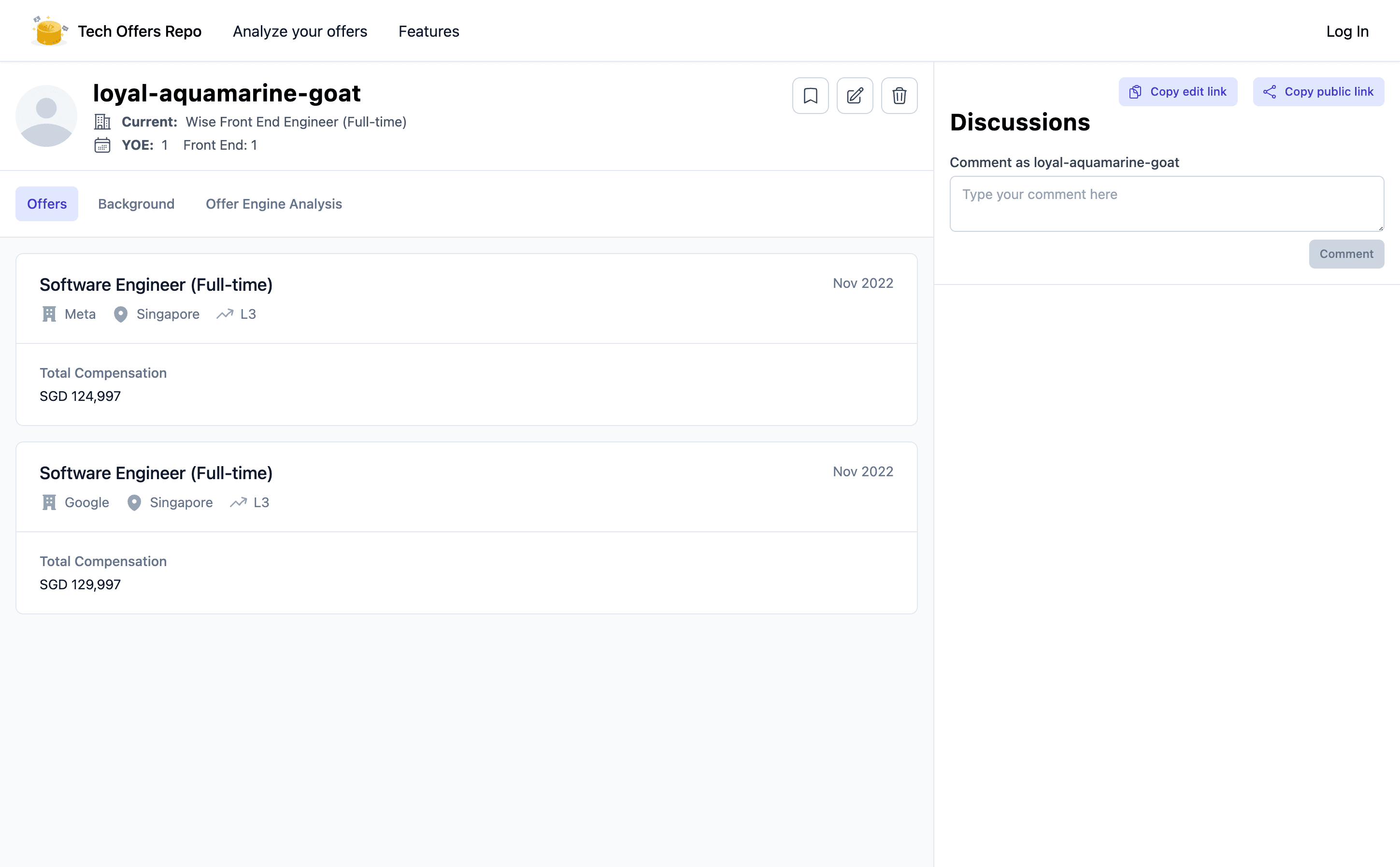Select the Offers tab
This screenshot has width=1400, height=867.
click(x=47, y=204)
